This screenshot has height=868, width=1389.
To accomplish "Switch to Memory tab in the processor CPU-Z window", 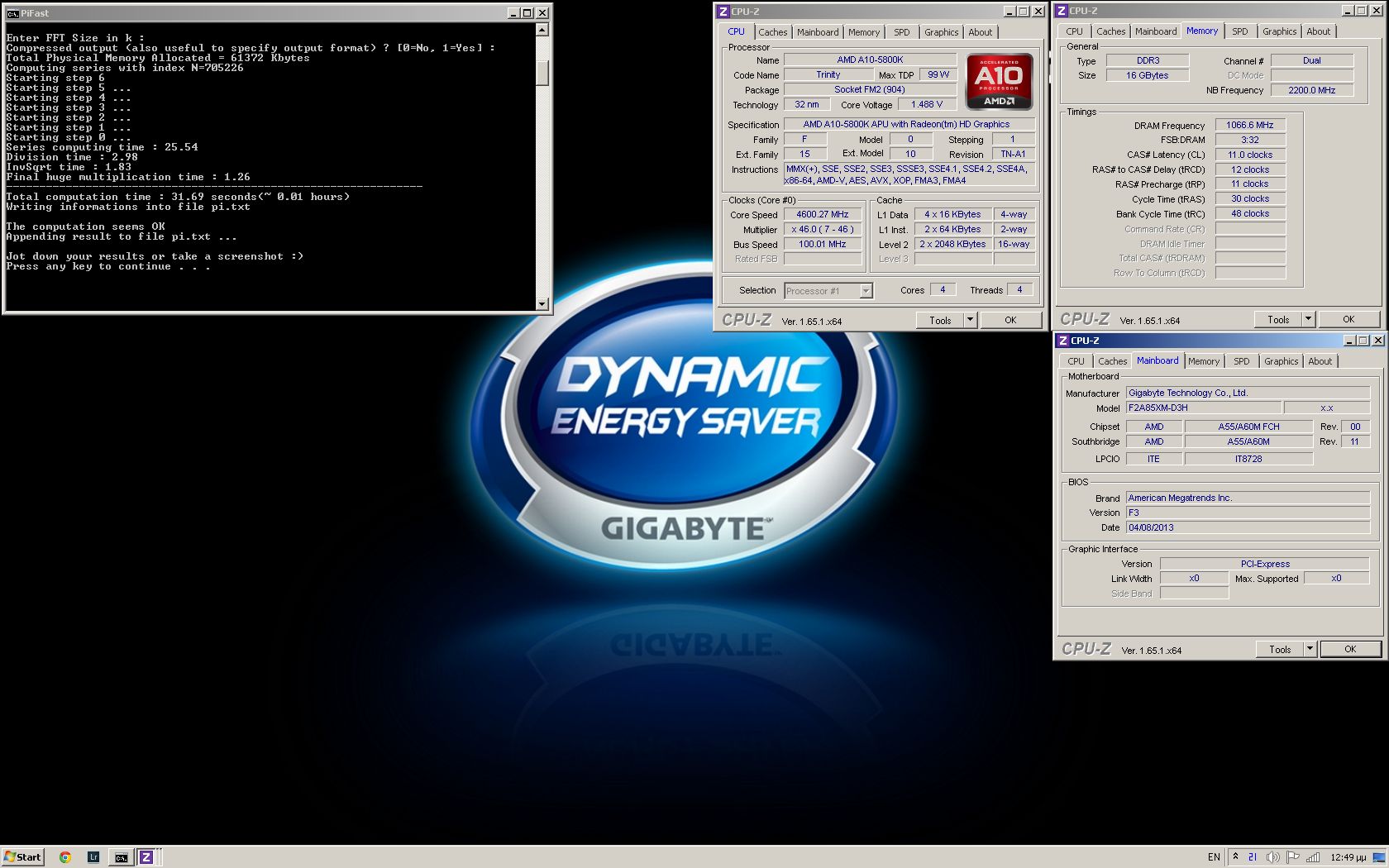I will 864,32.
